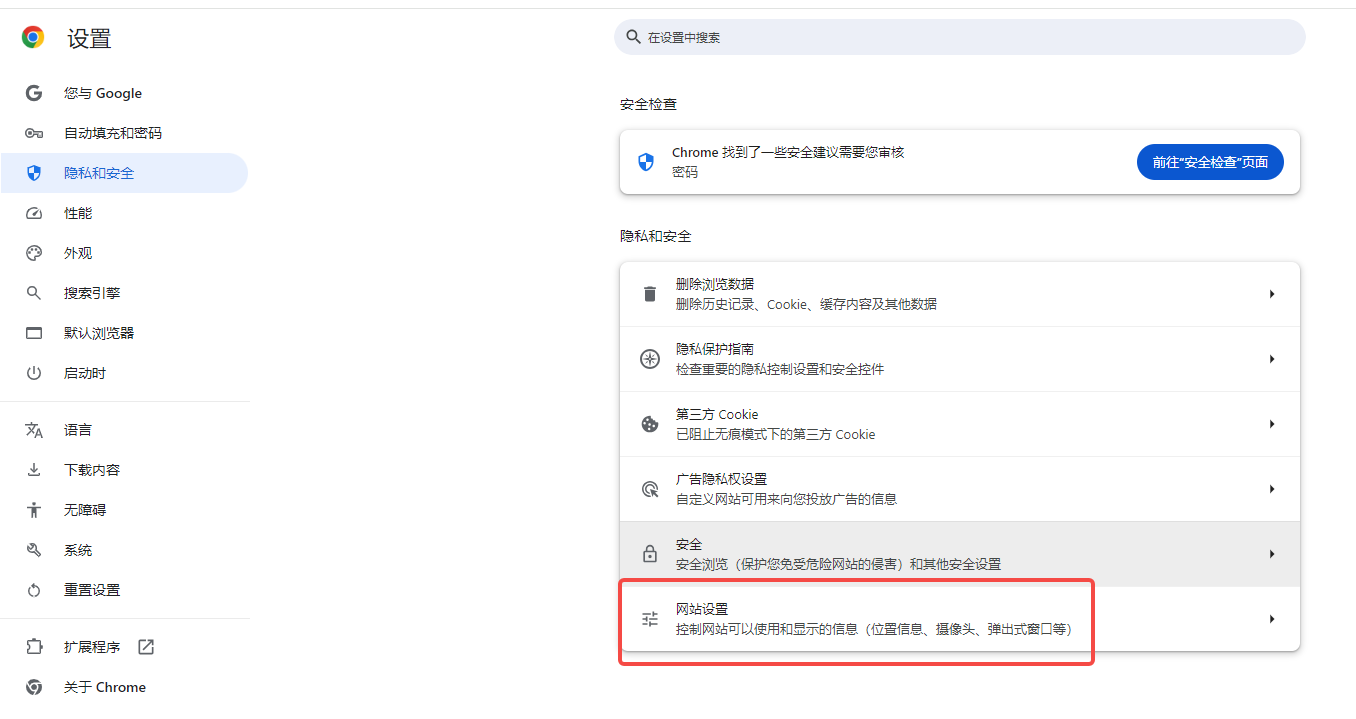Screen dimensions: 1356x719
Task: Open 语言 settings section
Action: coord(124,430)
